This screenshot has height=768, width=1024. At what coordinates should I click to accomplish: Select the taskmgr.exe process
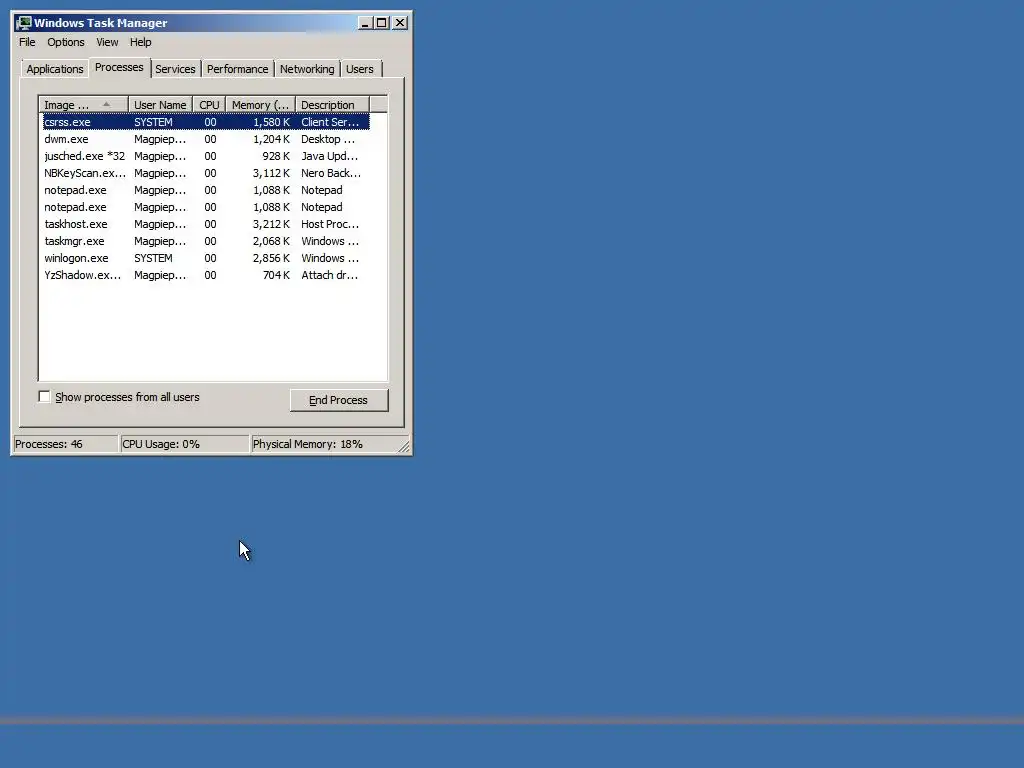point(206,241)
